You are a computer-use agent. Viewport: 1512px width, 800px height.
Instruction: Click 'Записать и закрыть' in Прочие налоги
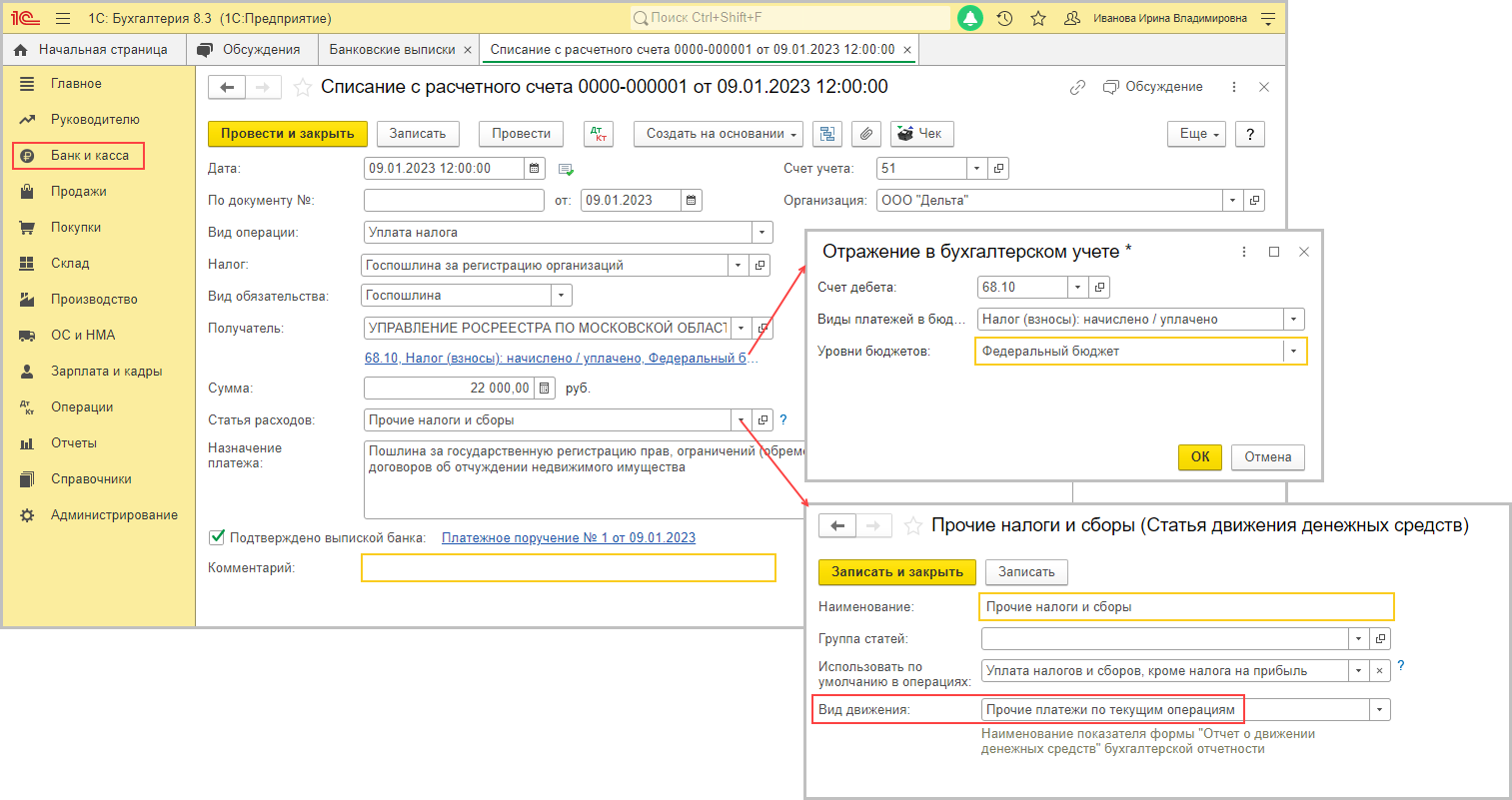point(897,572)
